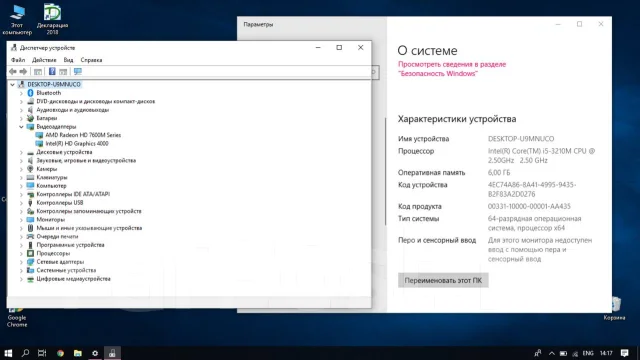Select the Системные устройства row text

point(66,270)
